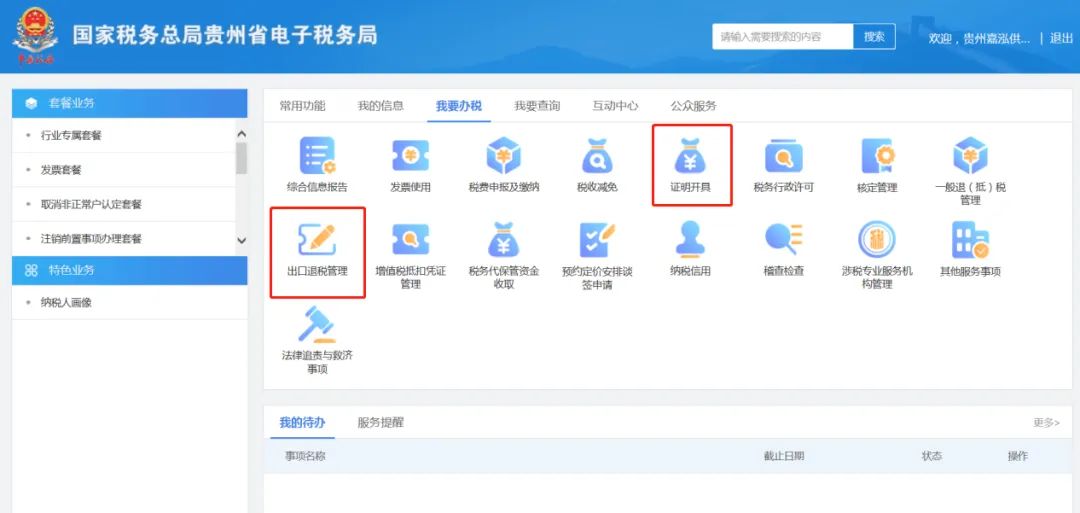Open 增值税抵扣凭证管理 icon

[411, 240]
